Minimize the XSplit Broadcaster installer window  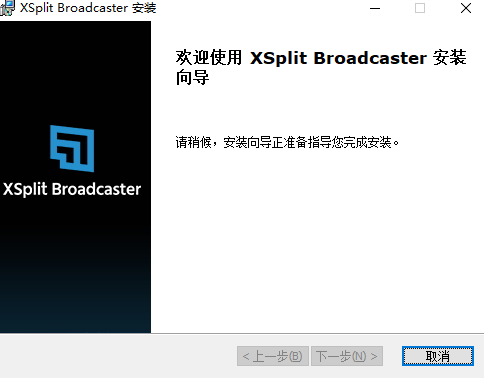coord(375,8)
